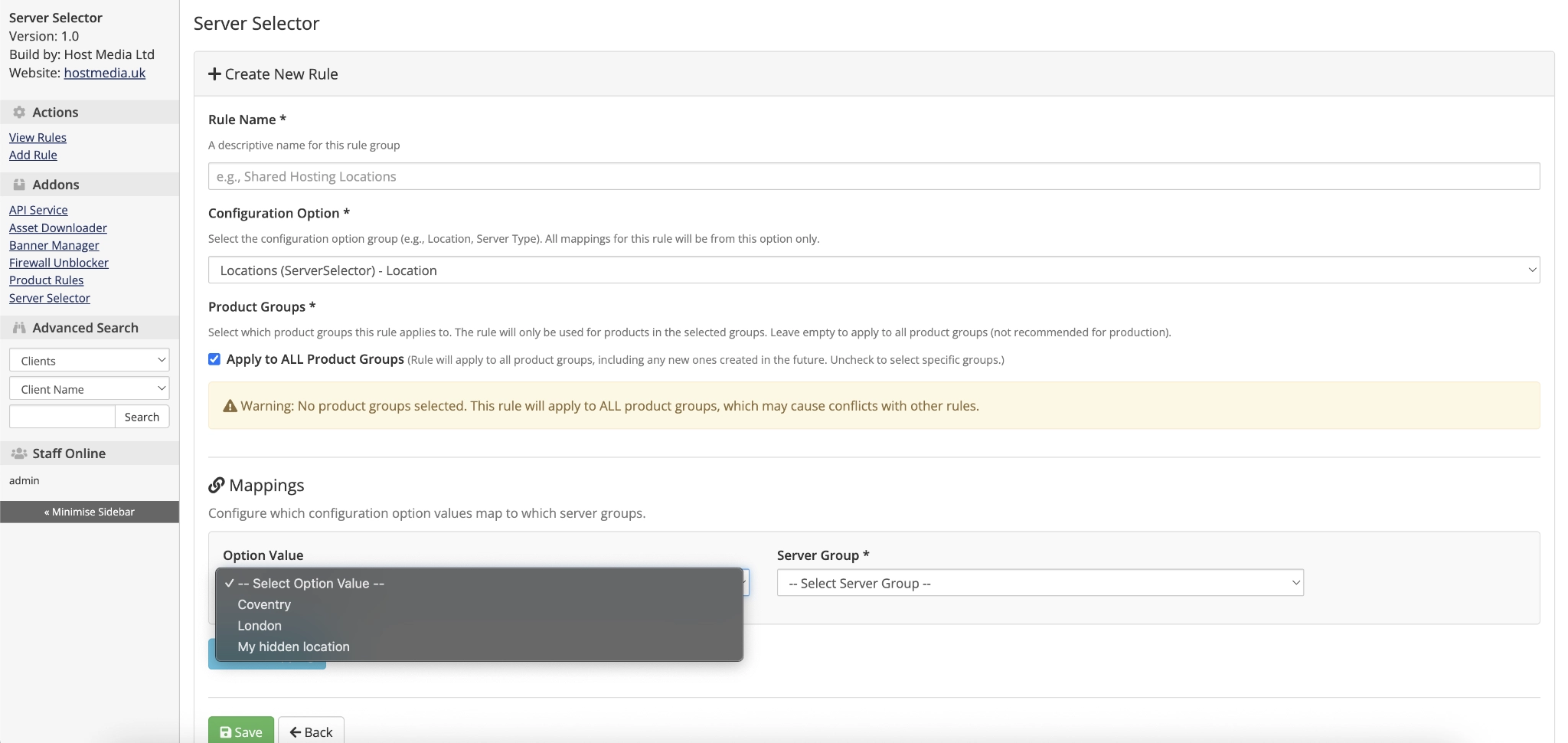Click the Minimise Sidebar button
1568x743 pixels.
pos(89,512)
